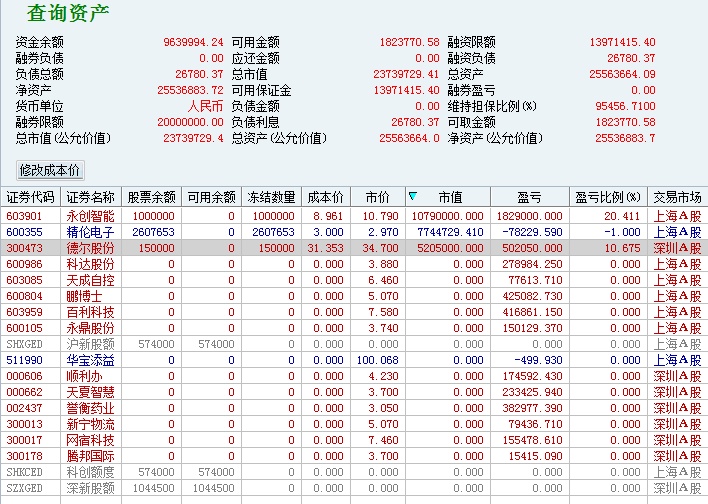The image size is (708, 504).
Task: Click the sort arrow icon beside 市值
Action: coord(412,196)
